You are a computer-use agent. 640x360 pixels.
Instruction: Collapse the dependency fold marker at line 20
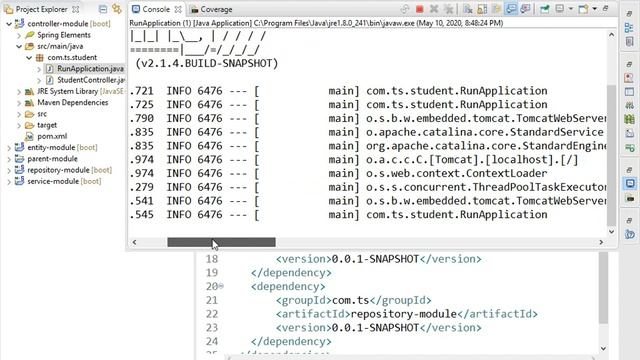[x=221, y=287]
